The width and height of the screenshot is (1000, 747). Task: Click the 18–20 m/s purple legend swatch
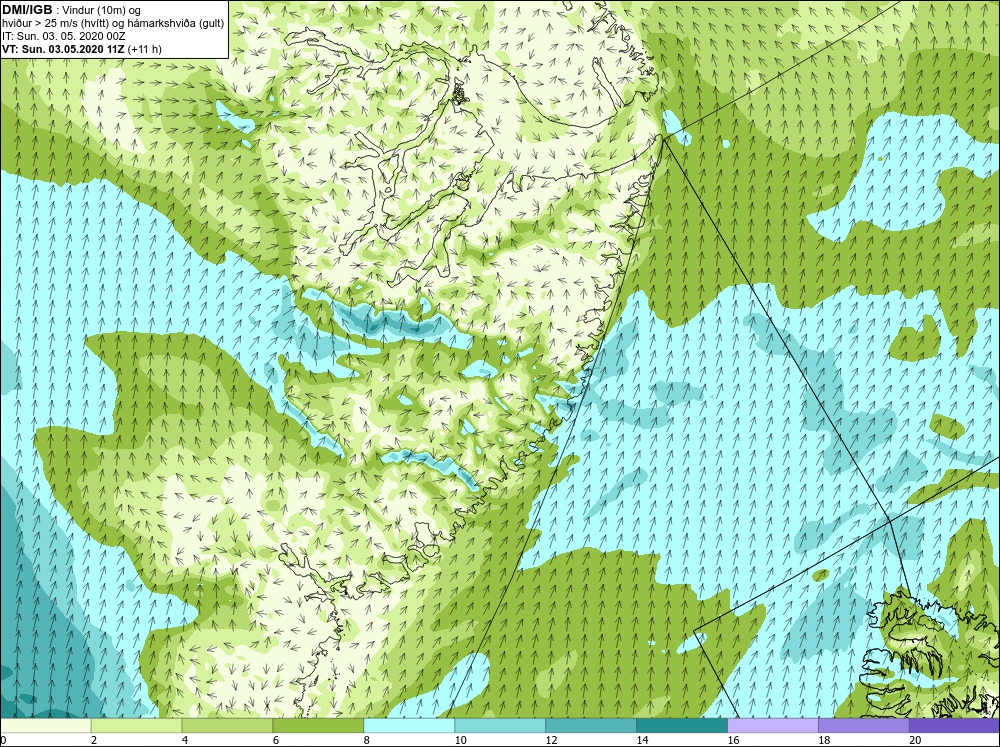click(x=864, y=725)
